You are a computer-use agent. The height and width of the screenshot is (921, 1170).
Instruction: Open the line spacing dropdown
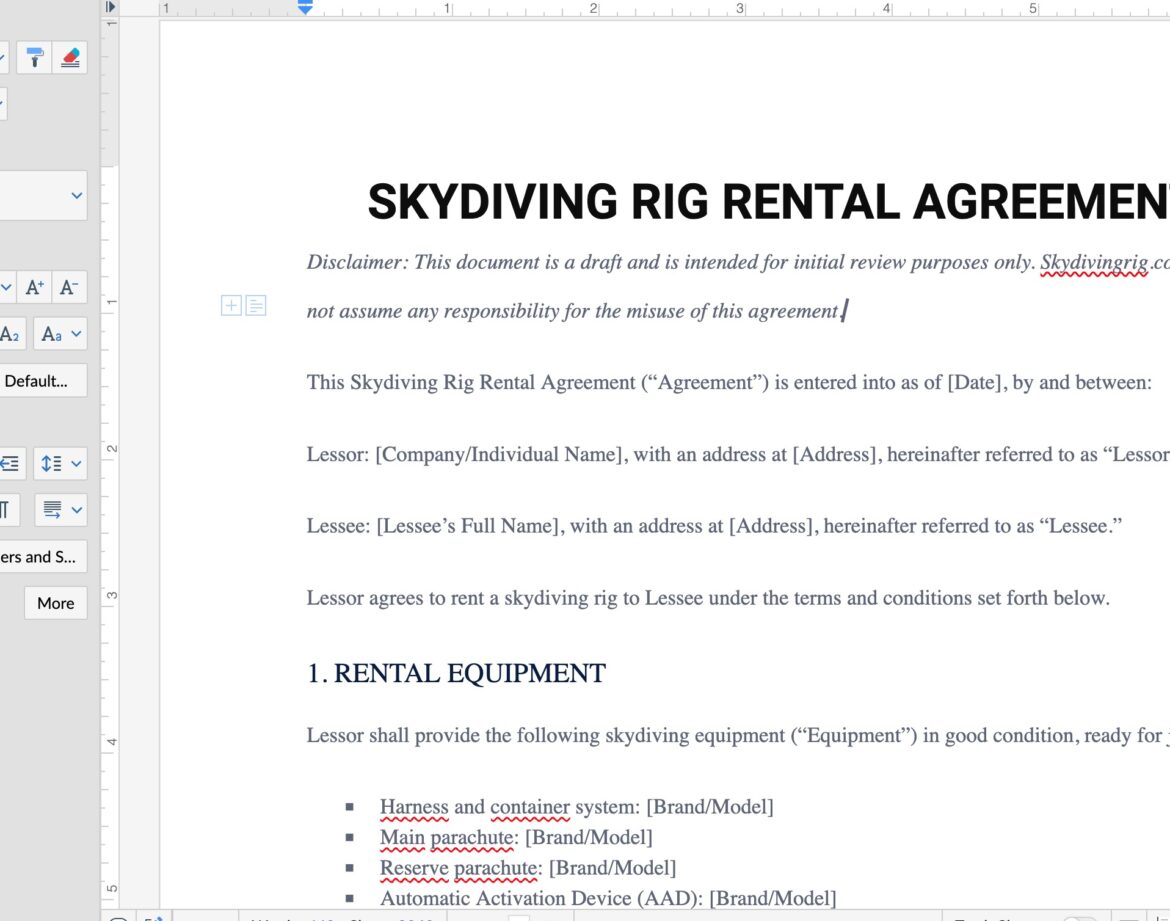coord(61,464)
